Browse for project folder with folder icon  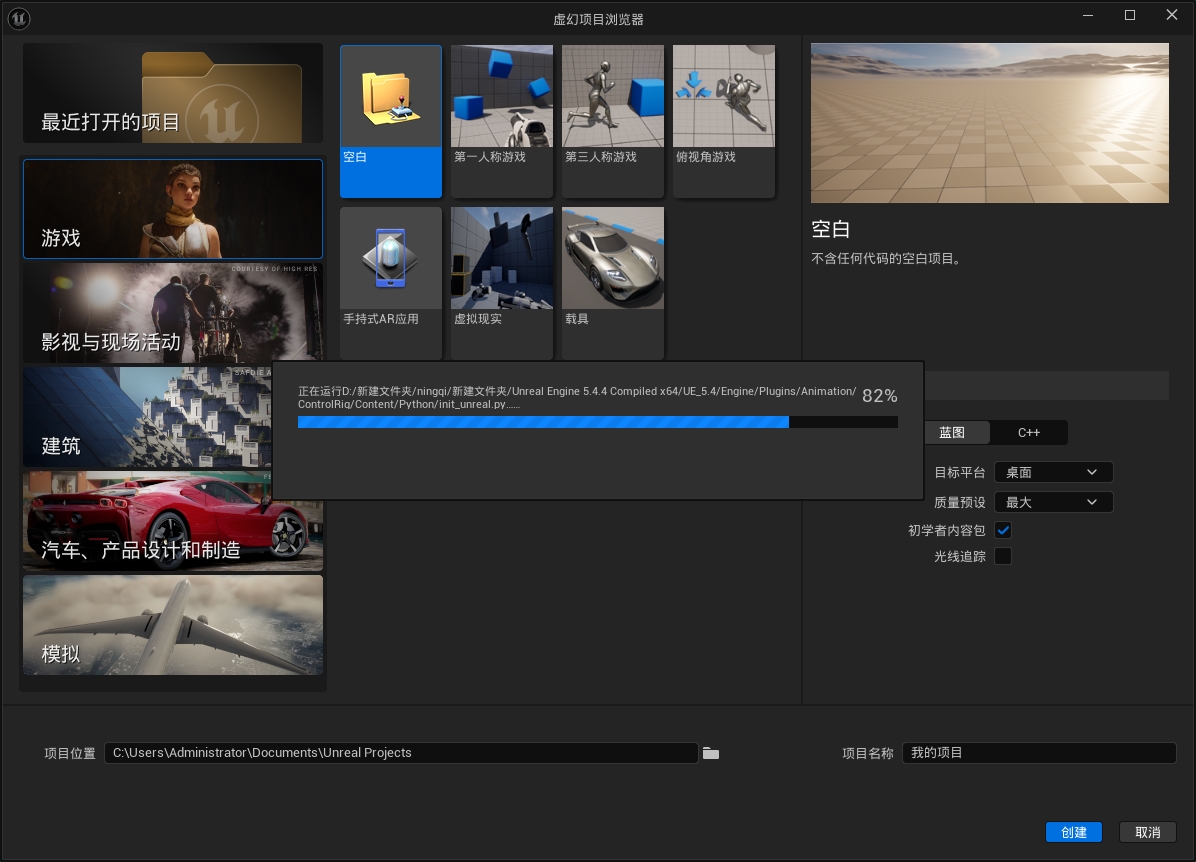coord(711,754)
